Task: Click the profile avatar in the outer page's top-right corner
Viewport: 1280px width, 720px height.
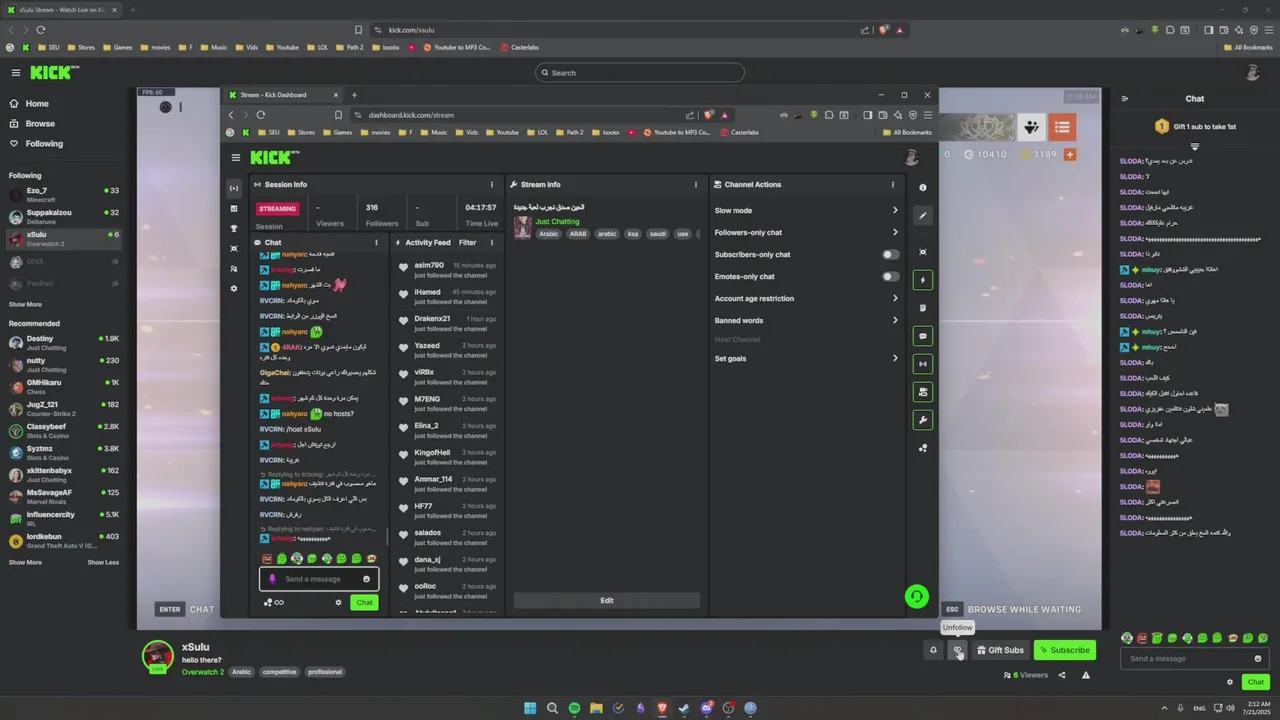Action: pyautogui.click(x=1252, y=72)
